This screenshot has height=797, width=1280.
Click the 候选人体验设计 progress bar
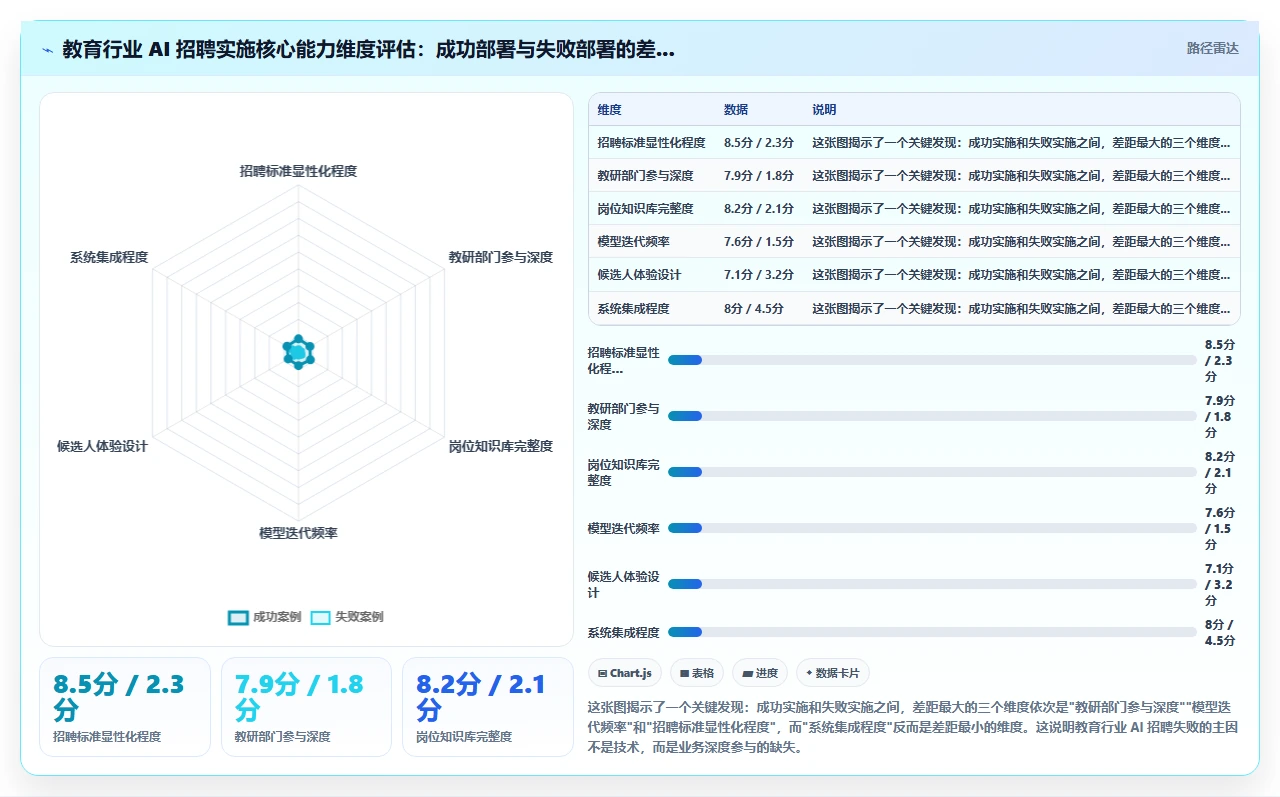[932, 584]
